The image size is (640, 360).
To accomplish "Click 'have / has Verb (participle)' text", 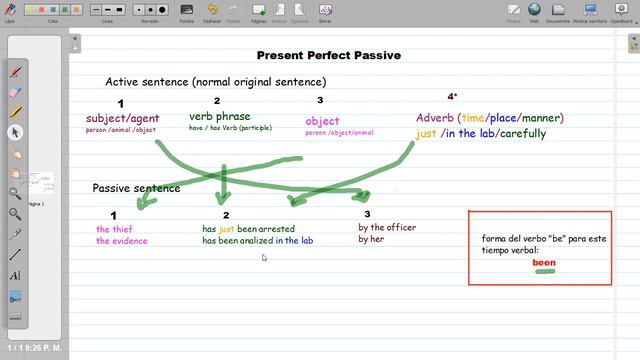I will pos(230,128).
